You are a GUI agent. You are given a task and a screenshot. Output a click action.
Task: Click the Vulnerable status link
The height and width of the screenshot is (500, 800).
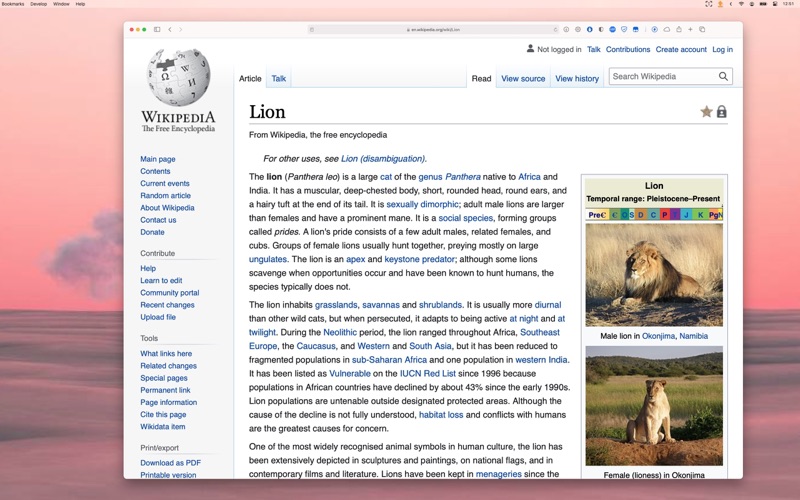(x=350, y=373)
